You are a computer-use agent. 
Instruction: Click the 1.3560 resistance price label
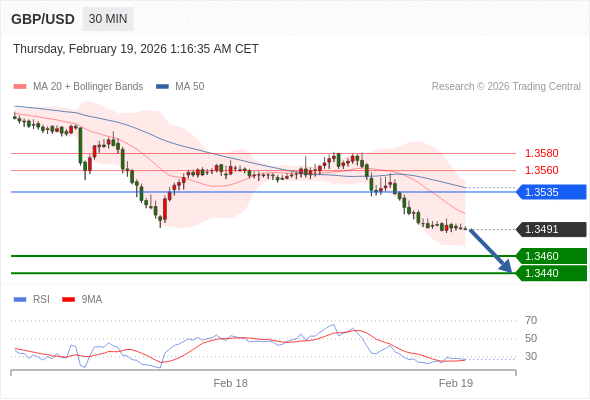click(541, 170)
